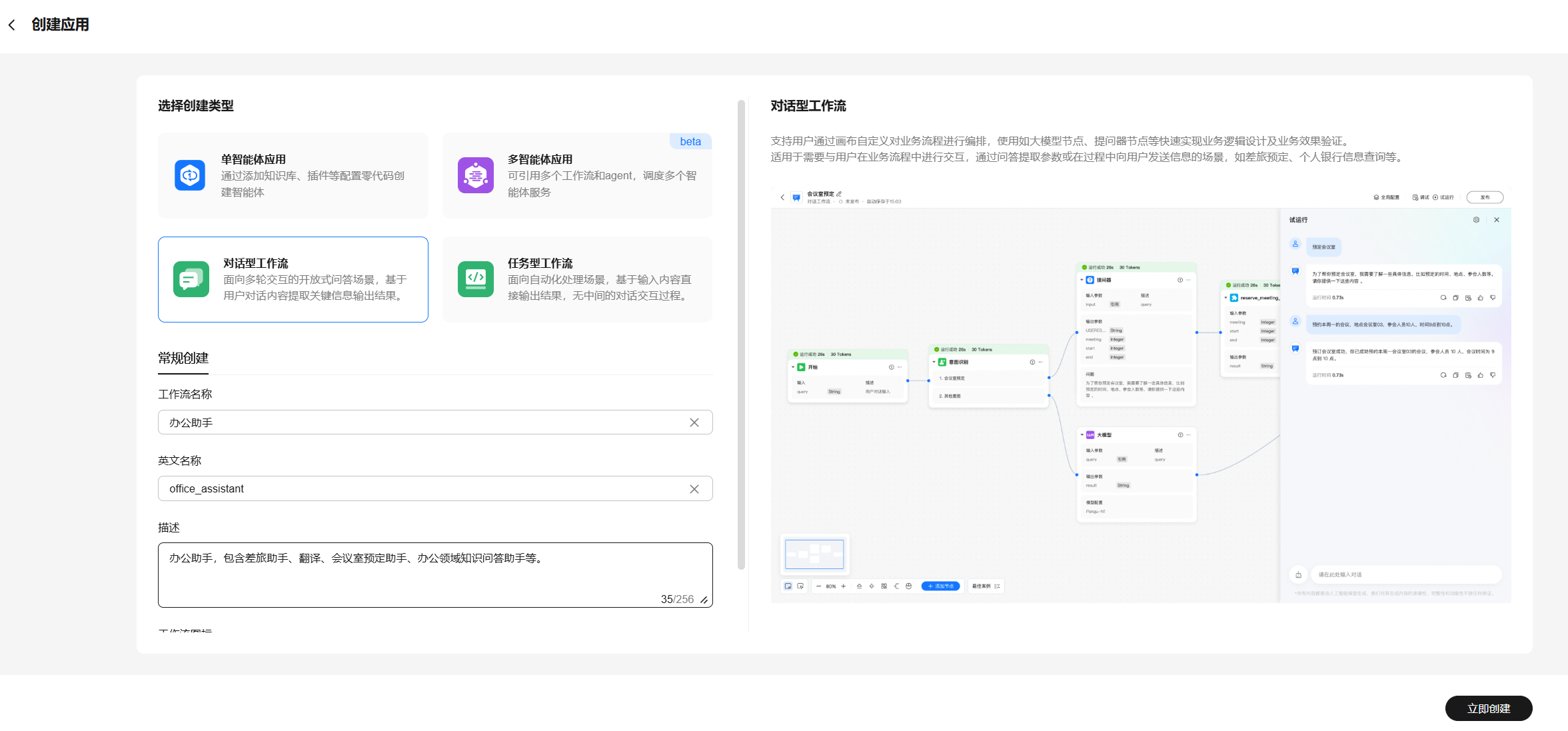Select the 对话型工作流 card title
This screenshot has width=1568, height=731.
coord(256,263)
